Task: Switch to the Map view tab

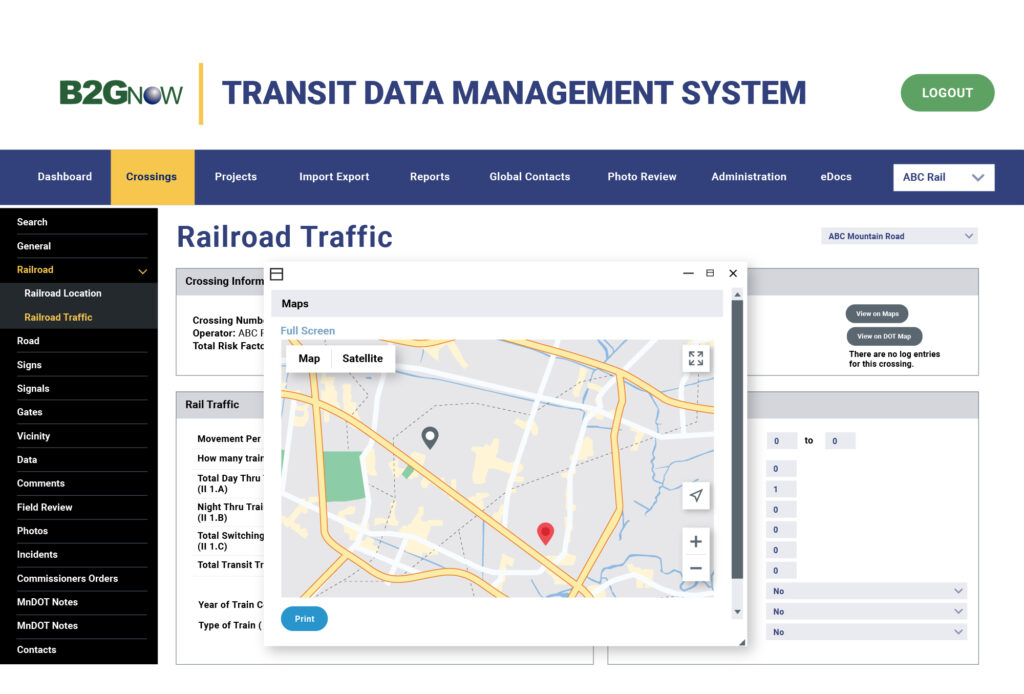Action: (309, 358)
